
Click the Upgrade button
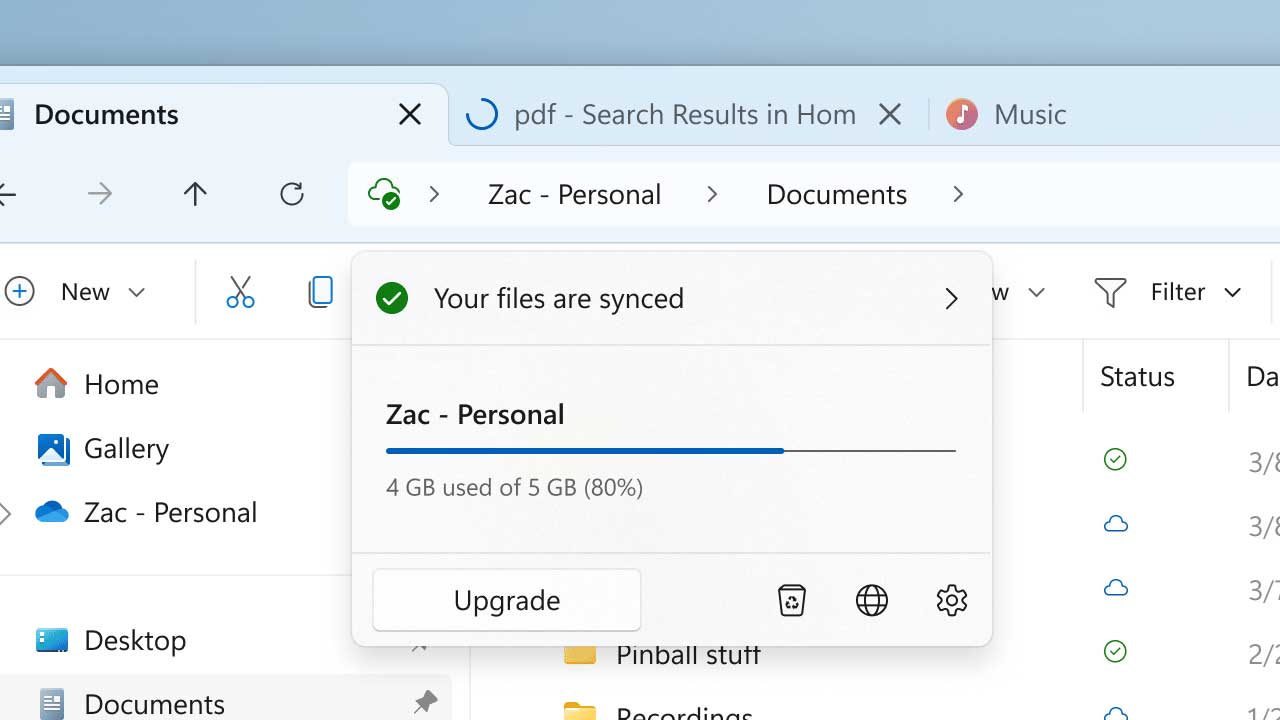[x=506, y=600]
